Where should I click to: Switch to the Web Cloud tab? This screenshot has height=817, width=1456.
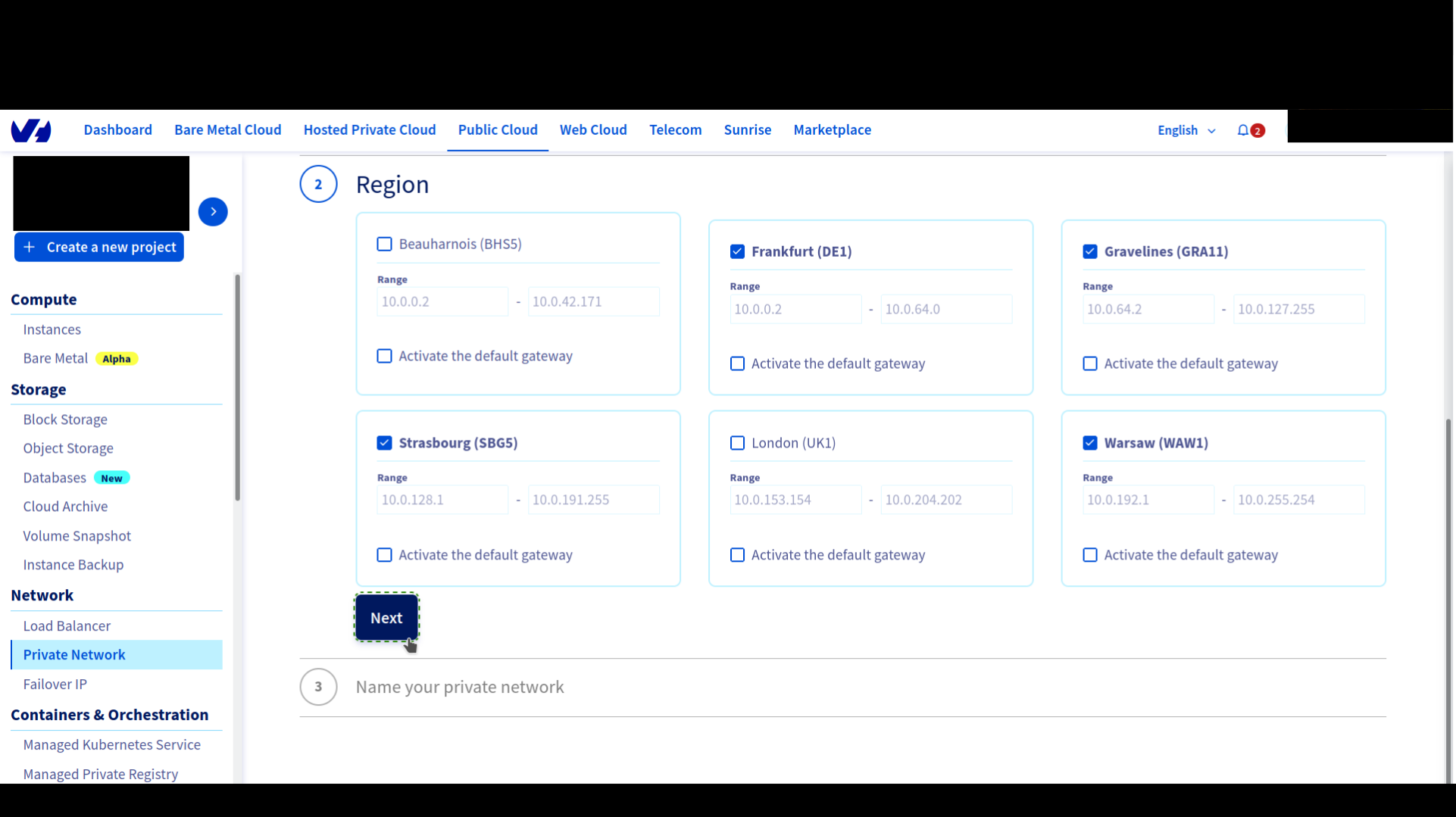[x=593, y=129]
